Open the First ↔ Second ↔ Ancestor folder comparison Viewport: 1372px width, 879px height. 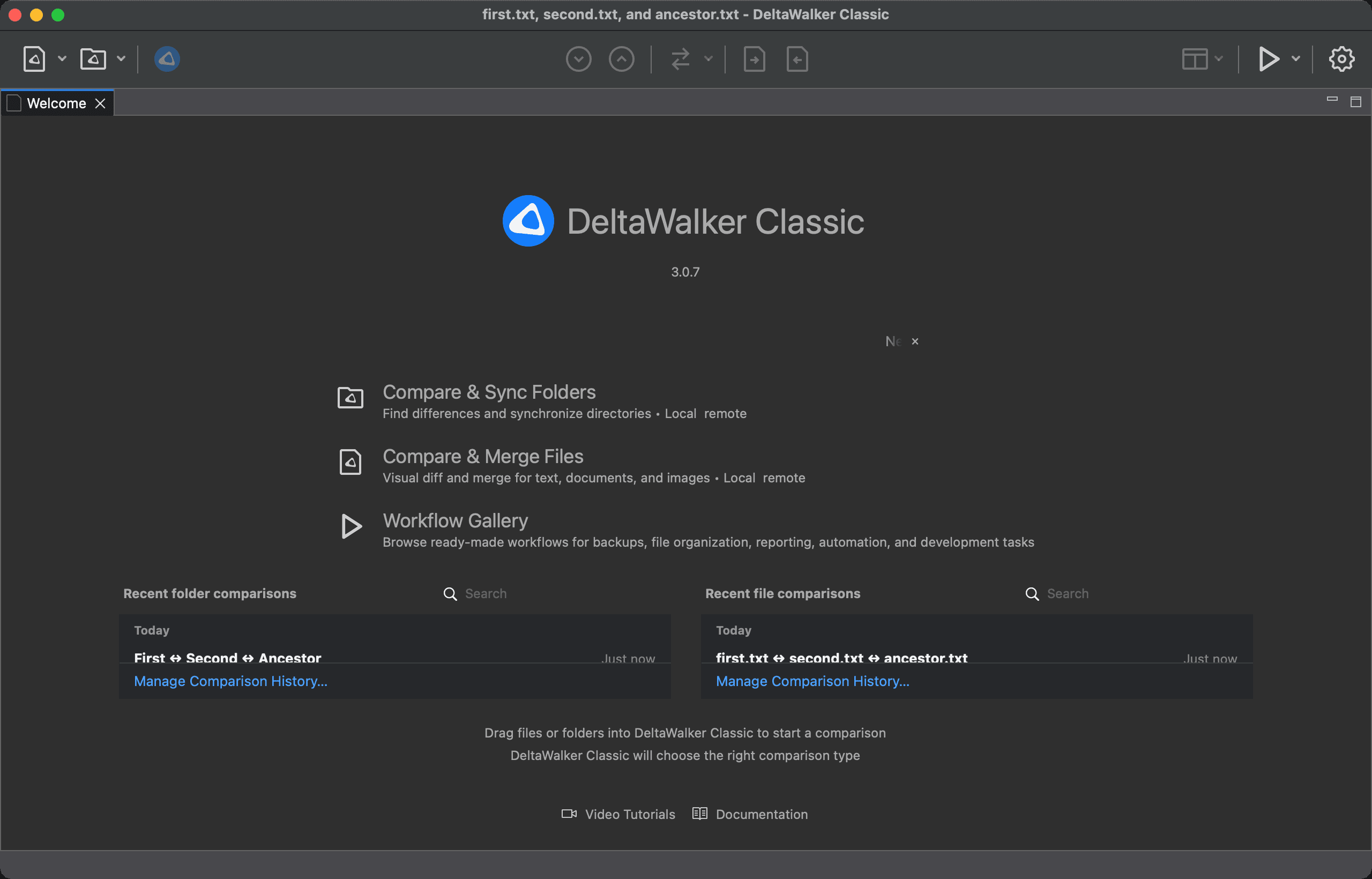pyautogui.click(x=395, y=657)
